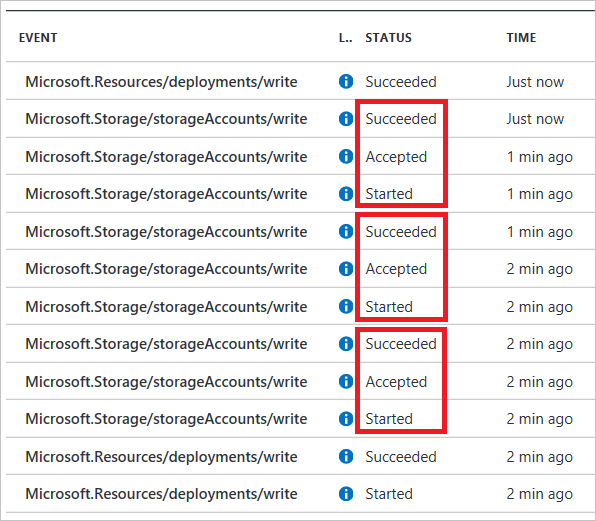Click the truncated L.. column header
The width and height of the screenshot is (596, 521).
pos(346,38)
